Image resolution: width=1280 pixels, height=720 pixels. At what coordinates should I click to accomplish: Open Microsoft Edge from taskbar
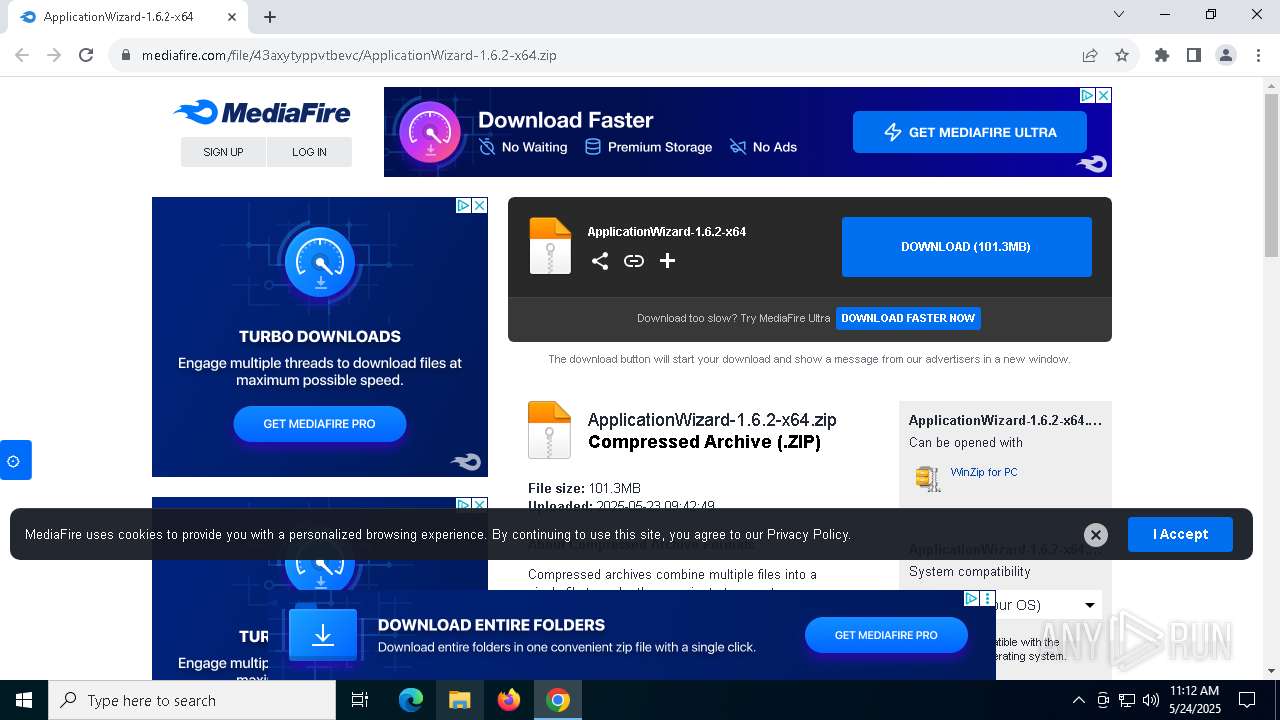411,700
